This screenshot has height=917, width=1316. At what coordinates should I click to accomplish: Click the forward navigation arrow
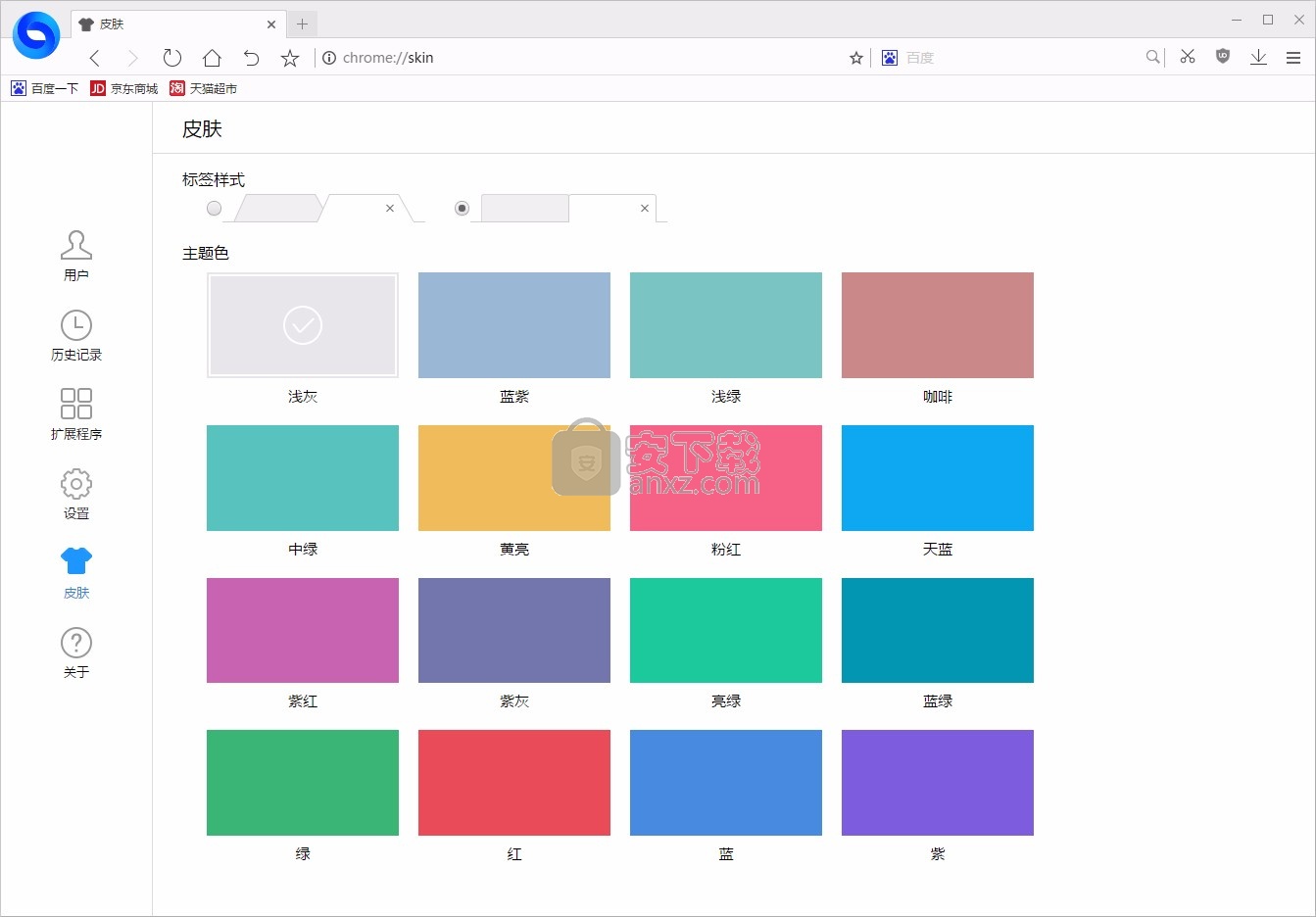coord(133,58)
